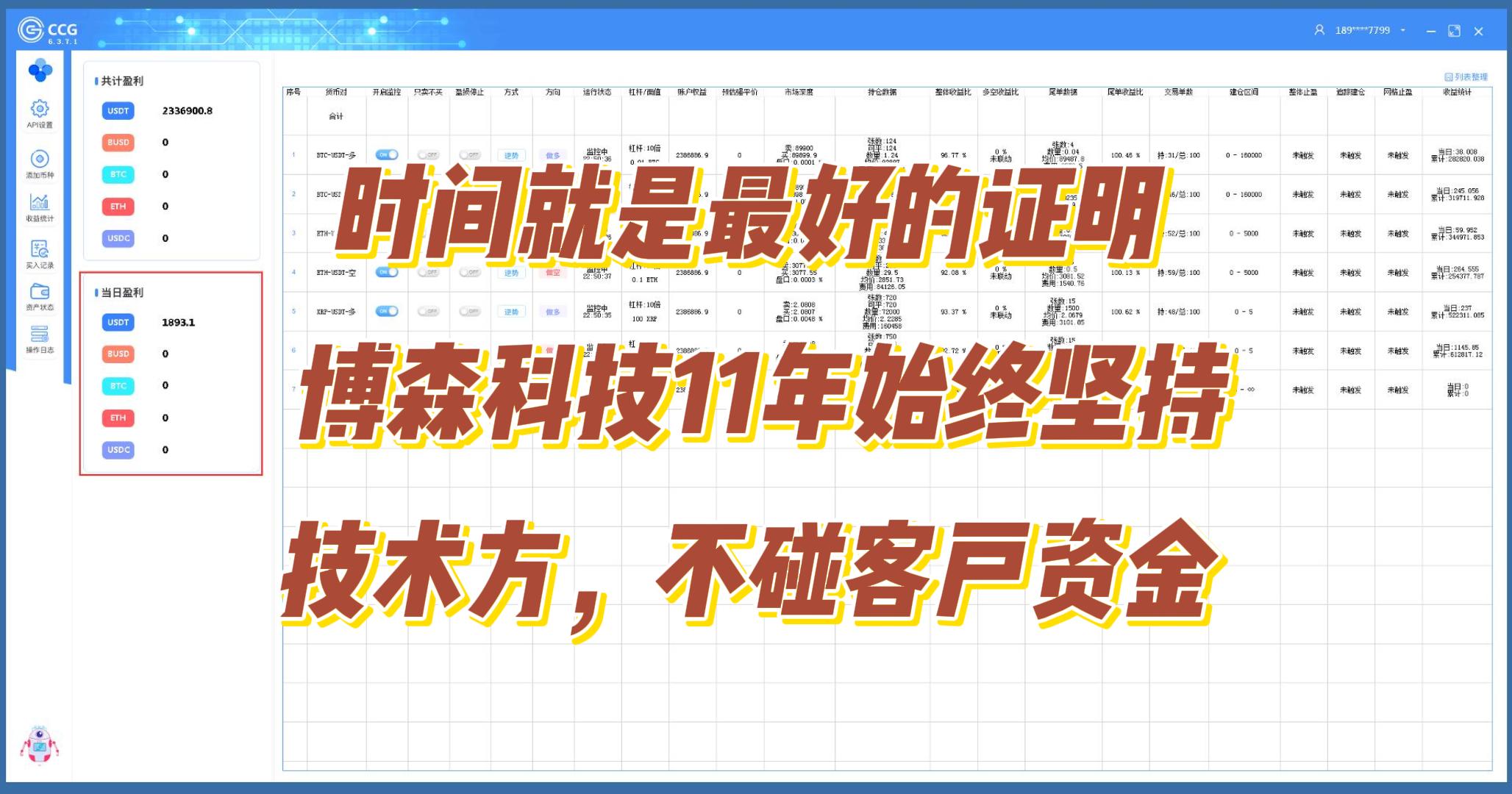
Task: Open the API设置 settings icon
Action: 40,110
